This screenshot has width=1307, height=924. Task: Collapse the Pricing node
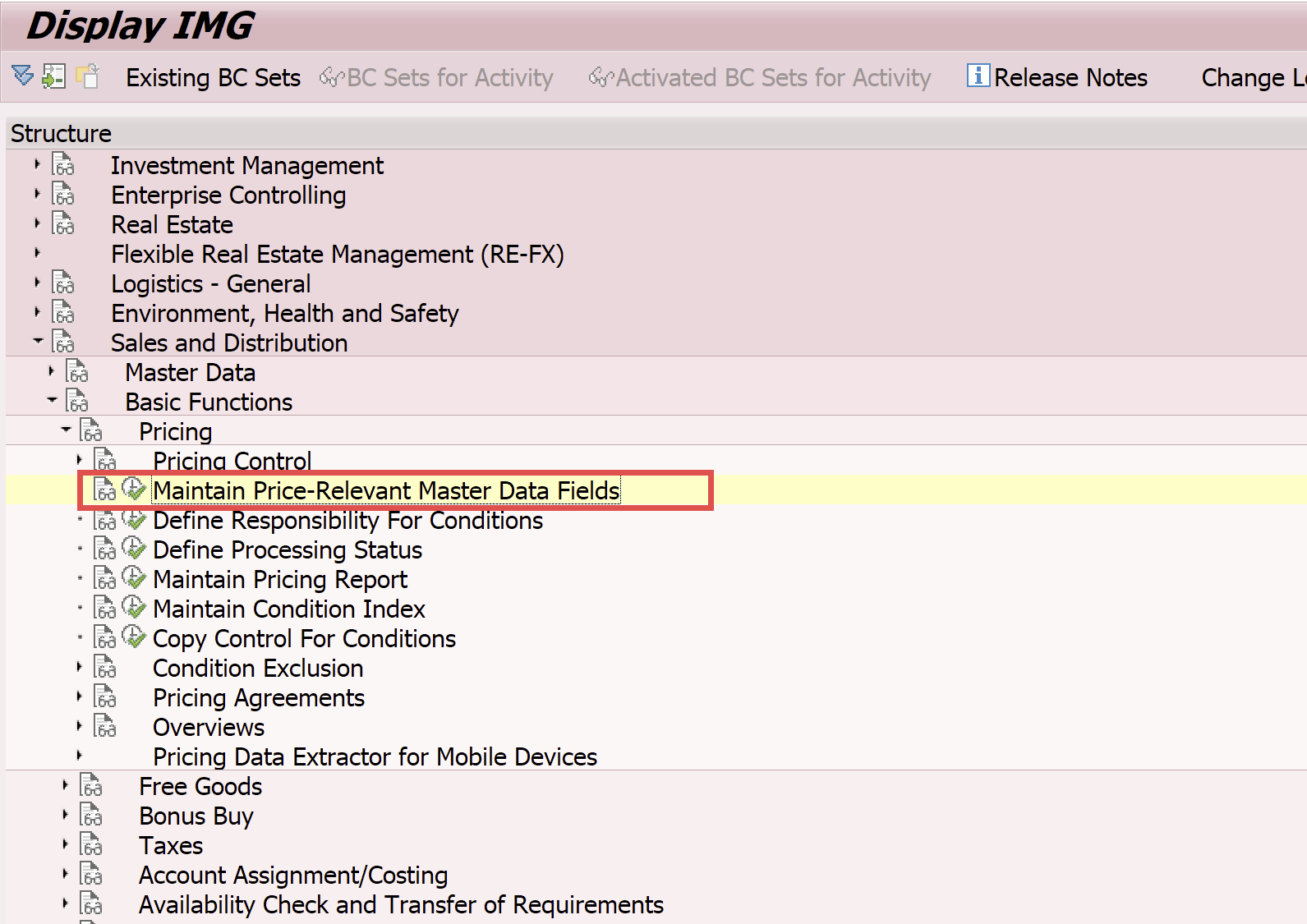(x=66, y=430)
